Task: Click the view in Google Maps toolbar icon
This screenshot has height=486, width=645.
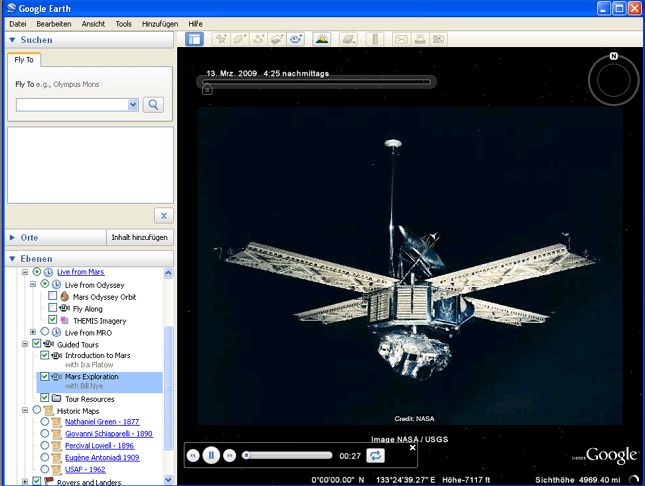Action: click(x=439, y=39)
